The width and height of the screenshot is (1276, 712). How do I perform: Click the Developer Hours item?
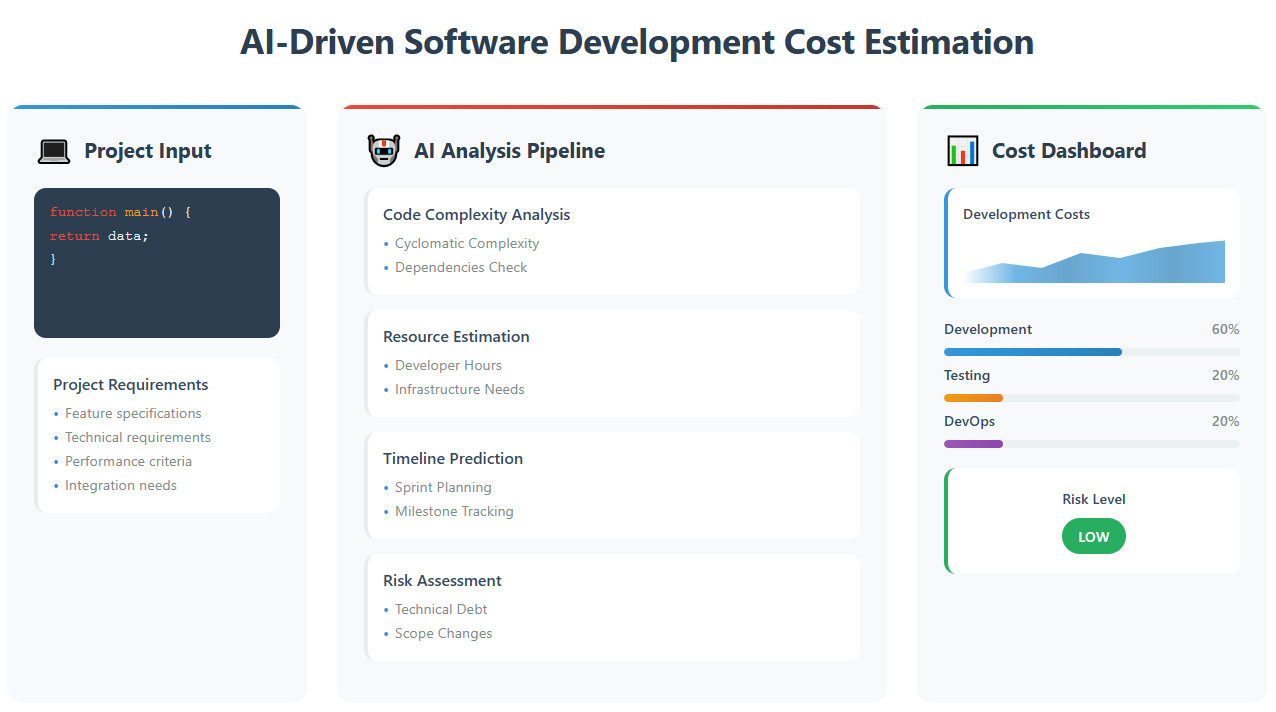(x=448, y=365)
